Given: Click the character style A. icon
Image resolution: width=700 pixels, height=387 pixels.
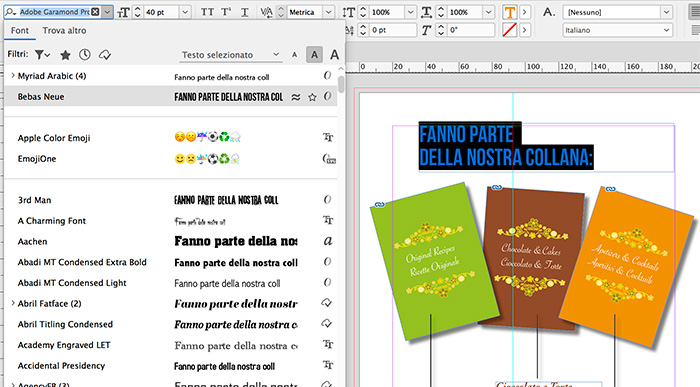Looking at the screenshot, I should coord(549,12).
